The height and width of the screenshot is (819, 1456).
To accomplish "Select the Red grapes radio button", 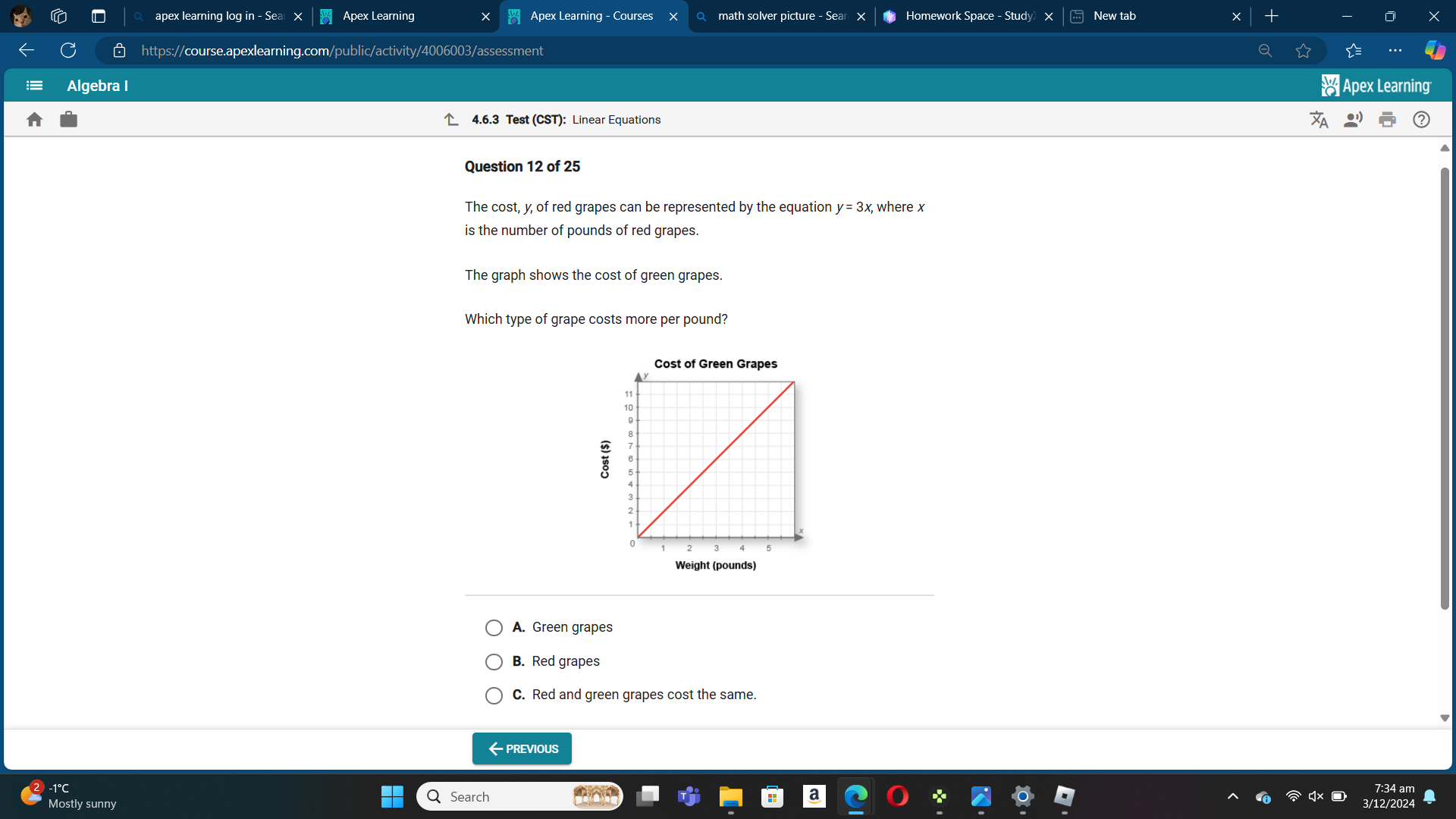I will pyautogui.click(x=495, y=661).
